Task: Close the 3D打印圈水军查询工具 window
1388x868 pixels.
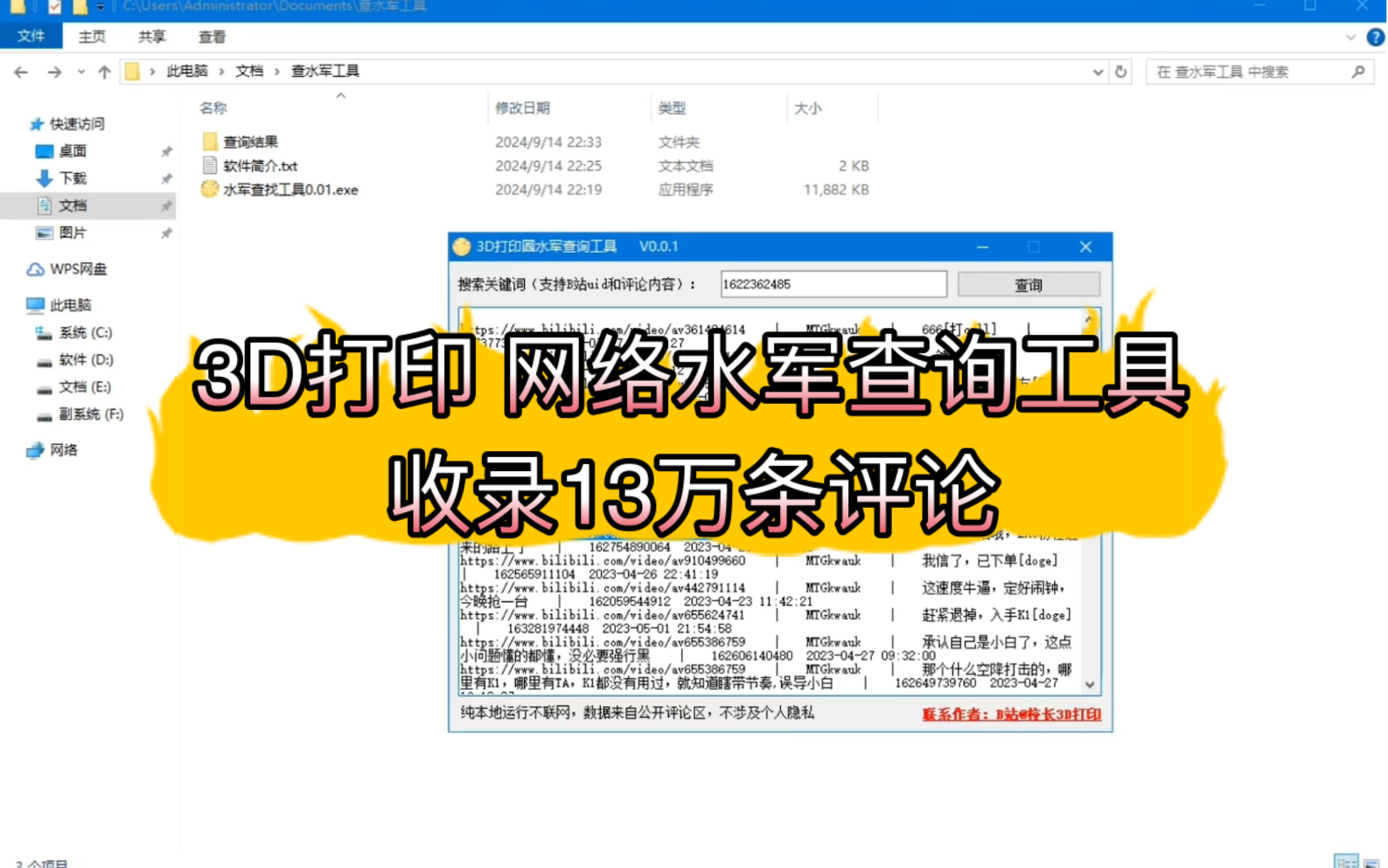Action: click(x=1085, y=247)
